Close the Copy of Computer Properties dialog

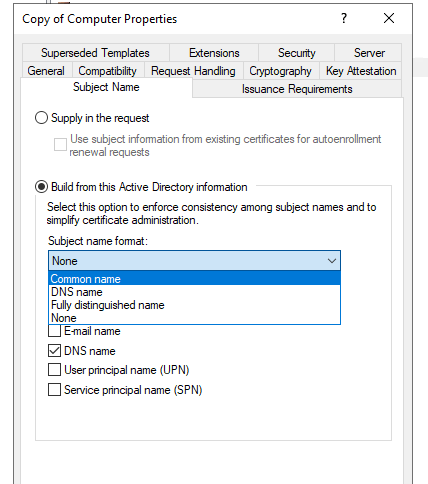coord(389,18)
